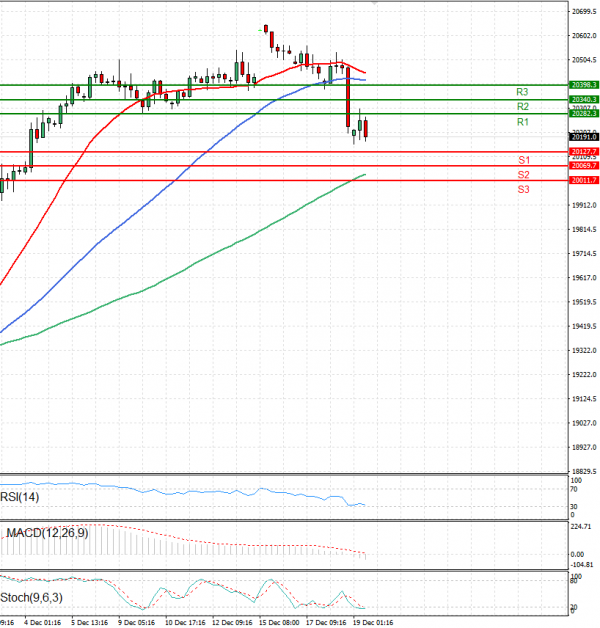
Task: Click the RSI(14) indicator label
Action: [x=20, y=497]
